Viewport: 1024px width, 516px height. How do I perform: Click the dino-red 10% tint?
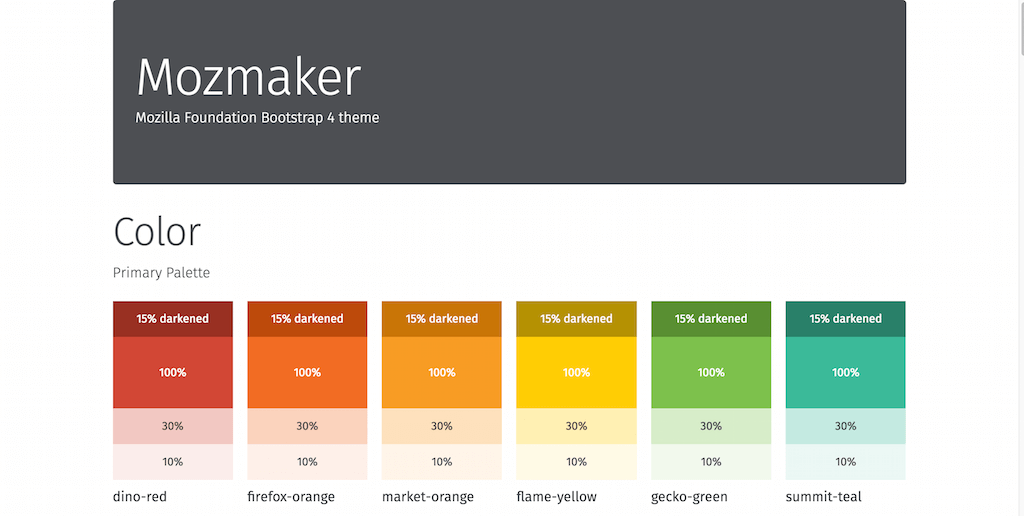point(172,462)
